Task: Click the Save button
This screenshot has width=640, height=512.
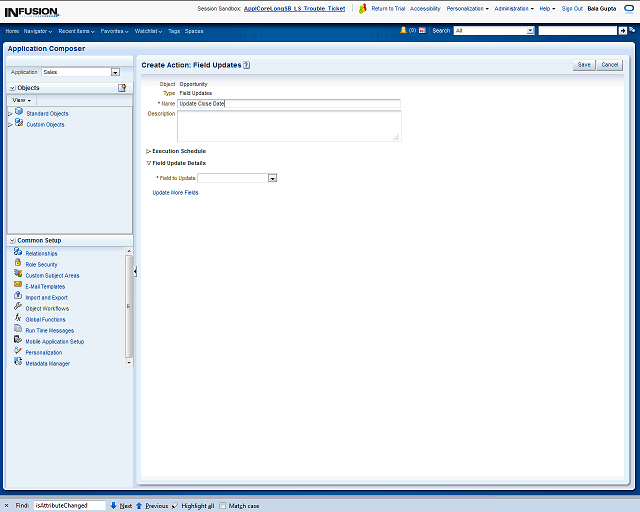Action: coord(584,64)
